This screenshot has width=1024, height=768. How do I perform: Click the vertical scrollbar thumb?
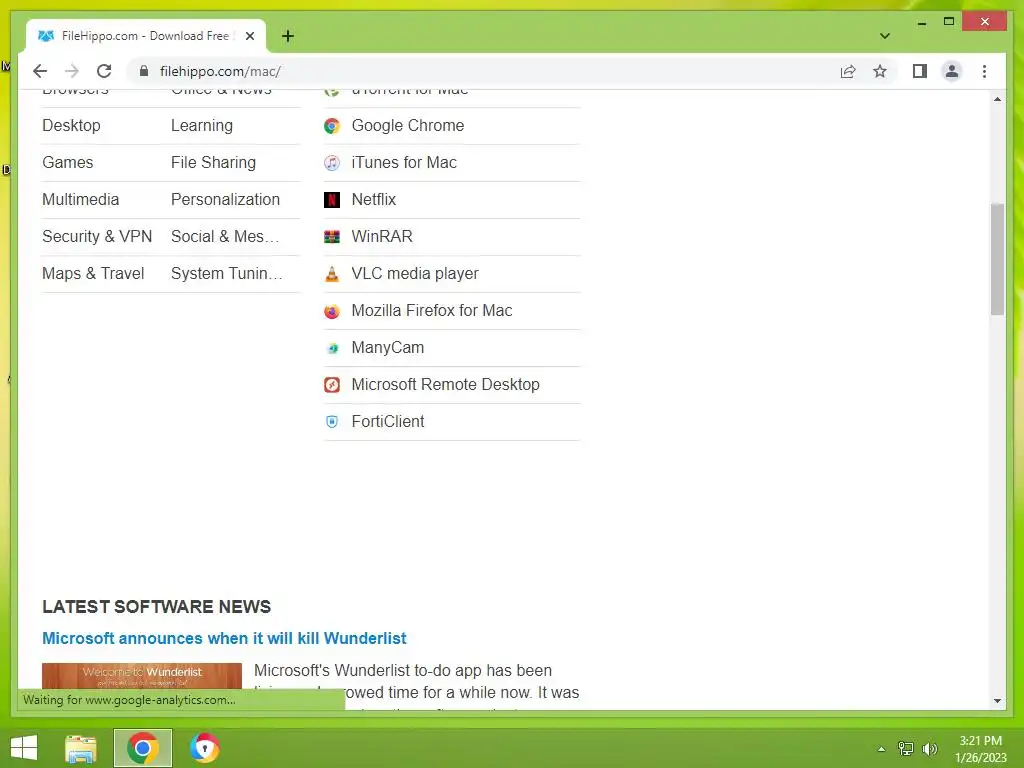(997, 259)
